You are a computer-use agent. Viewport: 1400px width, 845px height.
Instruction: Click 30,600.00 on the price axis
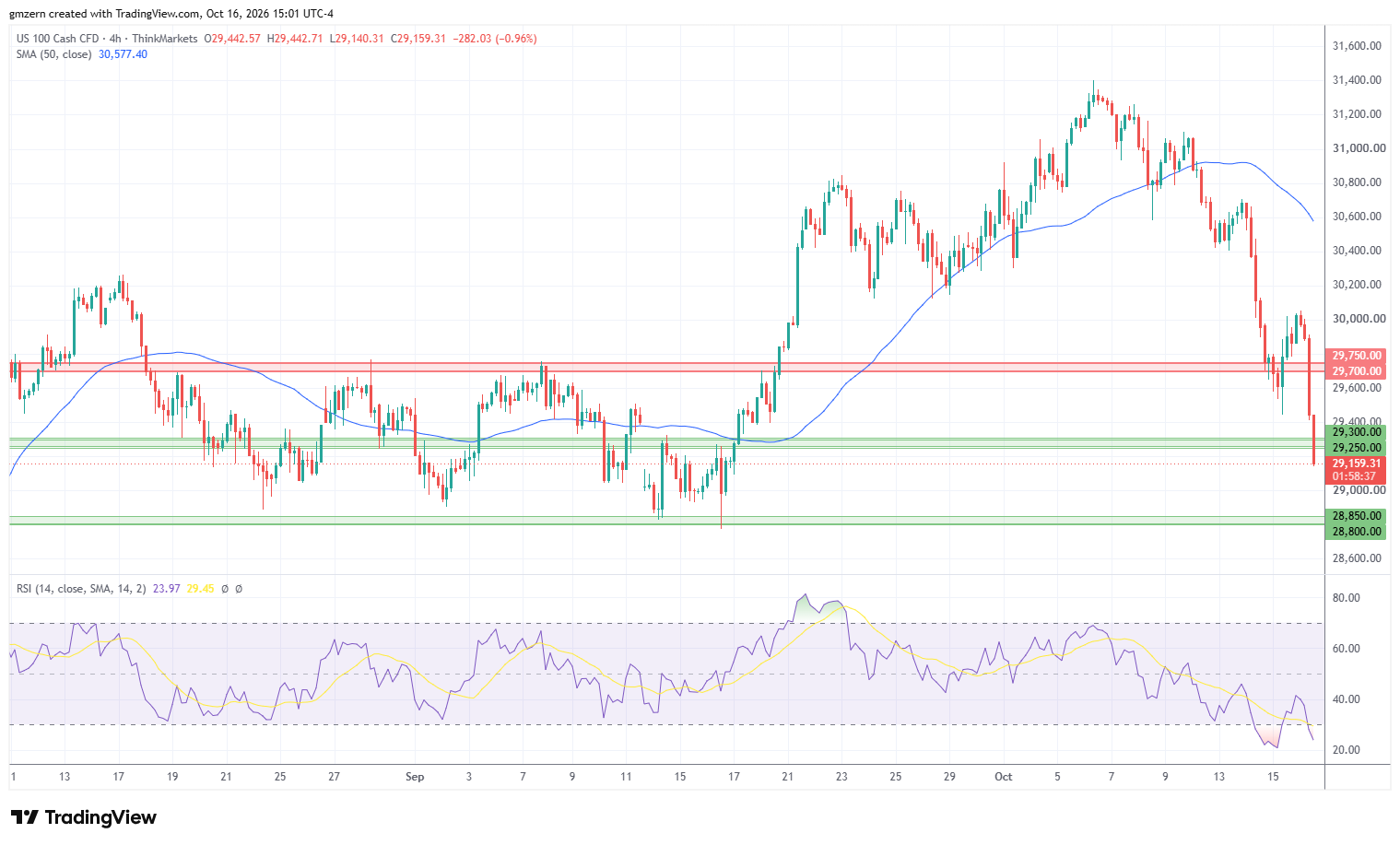tap(1357, 217)
